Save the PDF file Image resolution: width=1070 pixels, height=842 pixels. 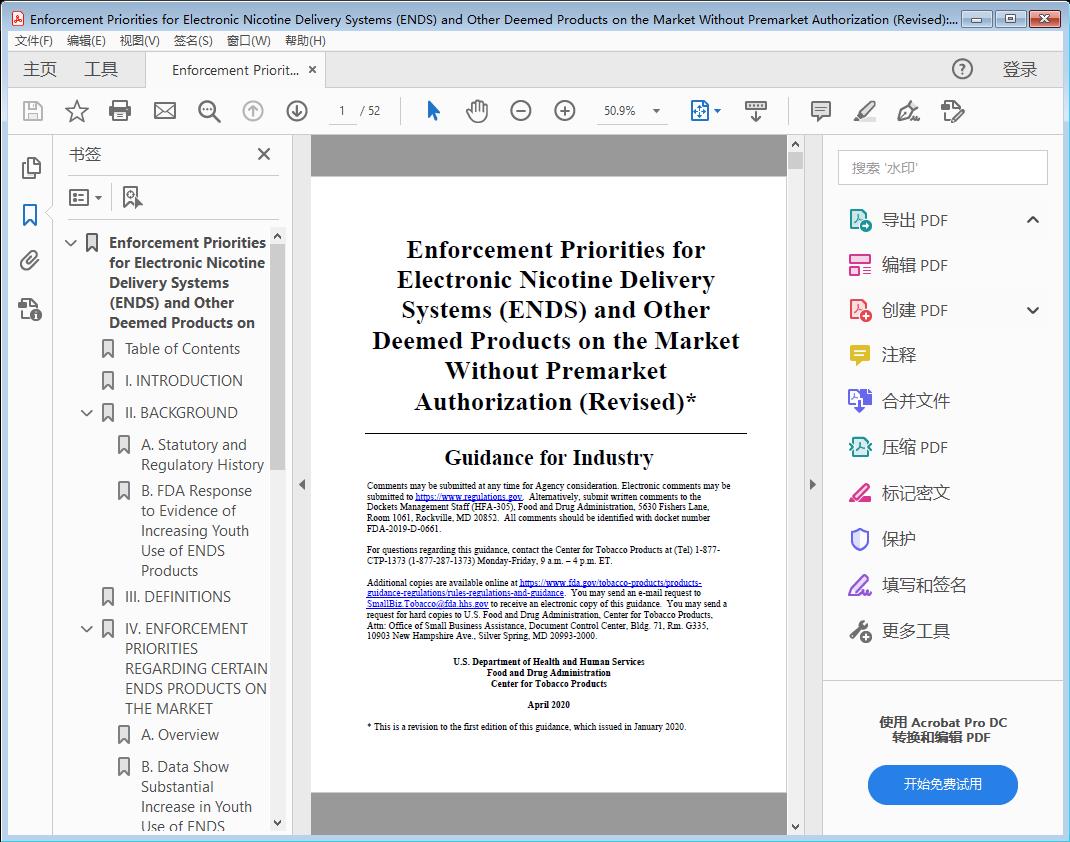click(x=31, y=110)
